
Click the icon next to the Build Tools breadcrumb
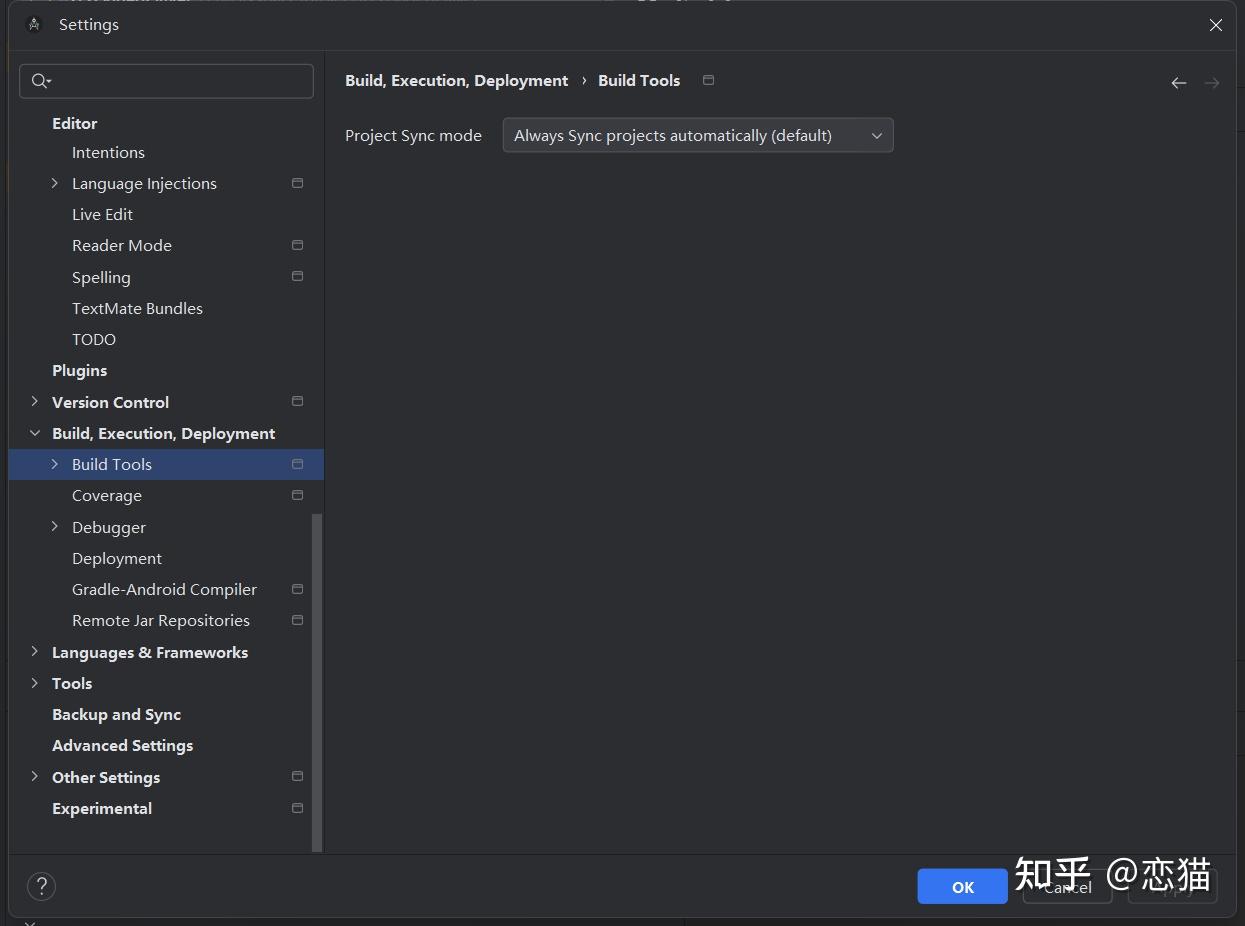(707, 80)
